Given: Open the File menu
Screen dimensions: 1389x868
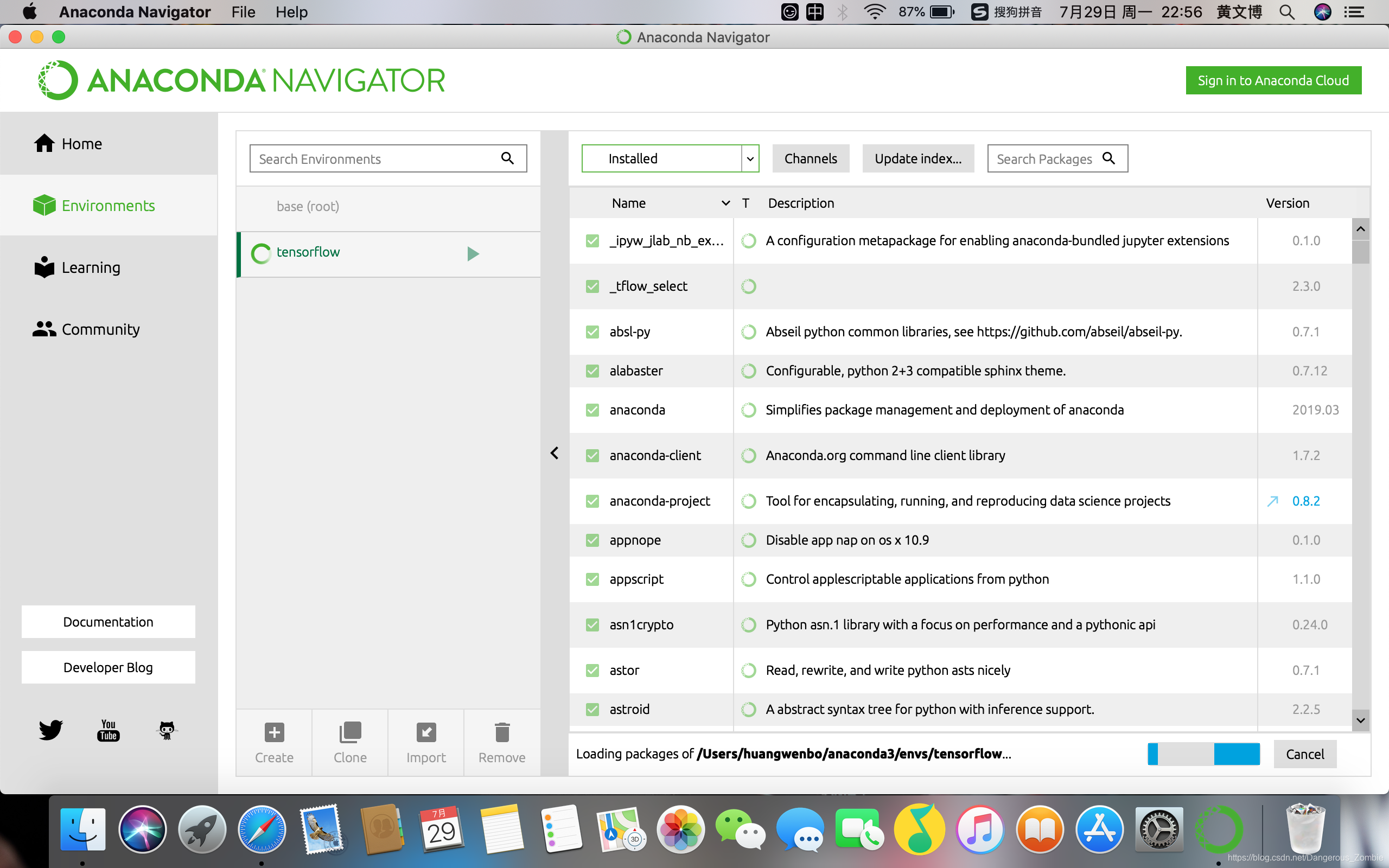Looking at the screenshot, I should [x=244, y=12].
